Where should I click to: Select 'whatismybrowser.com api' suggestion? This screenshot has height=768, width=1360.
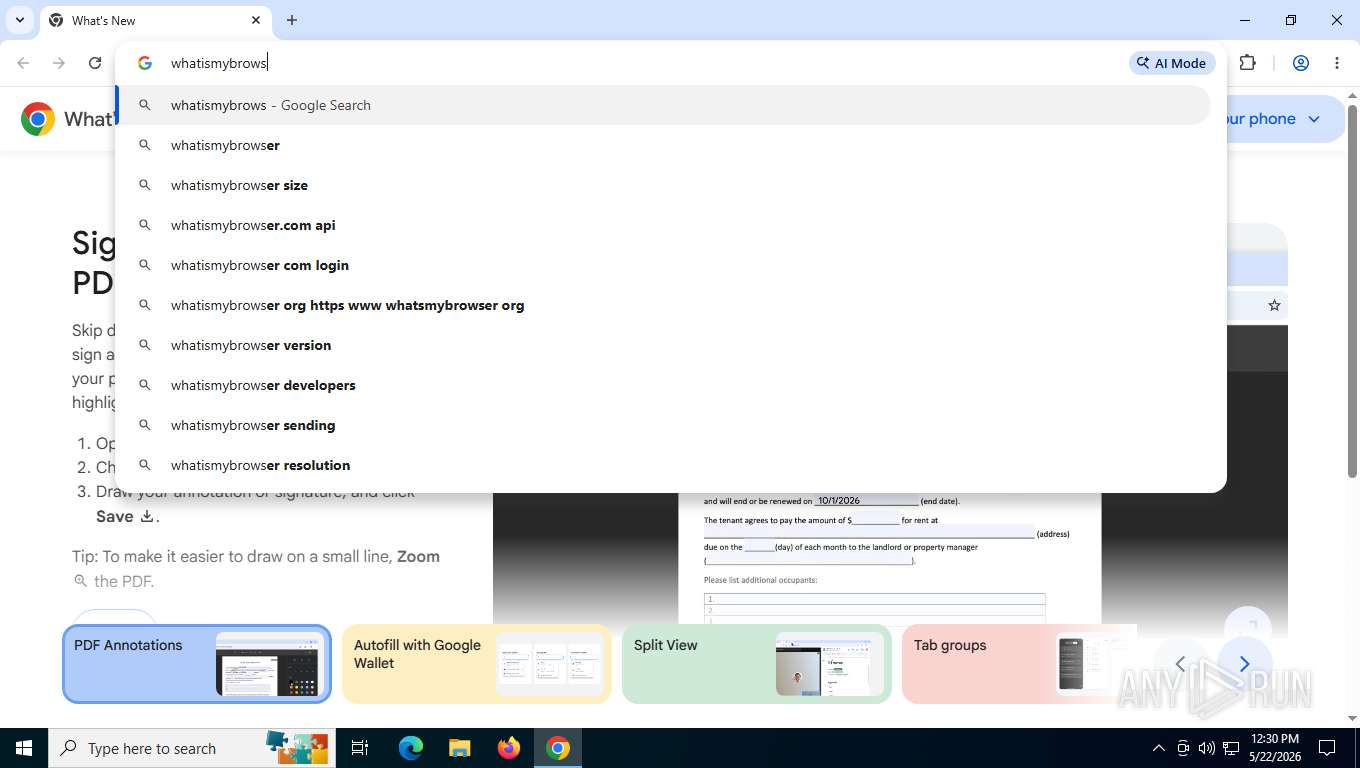click(x=664, y=225)
